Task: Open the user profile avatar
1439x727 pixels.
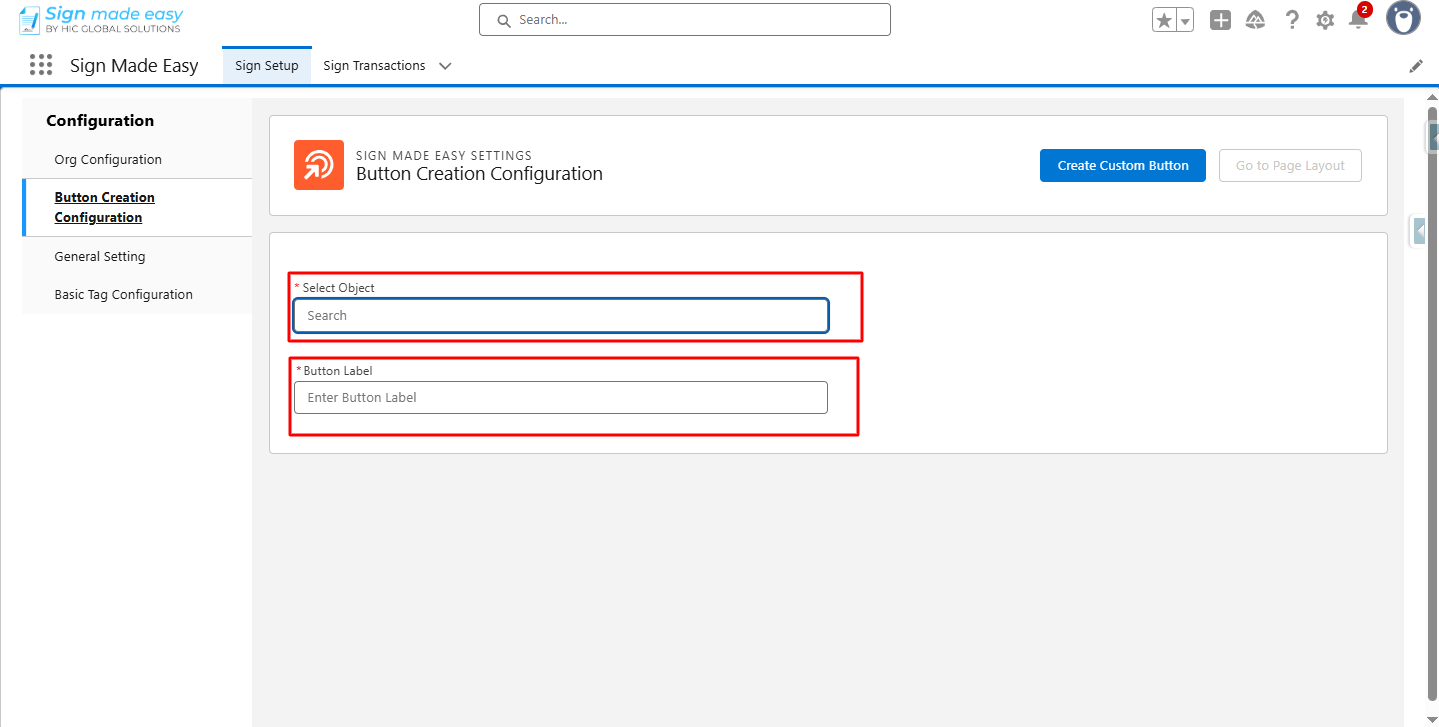Action: pyautogui.click(x=1403, y=18)
